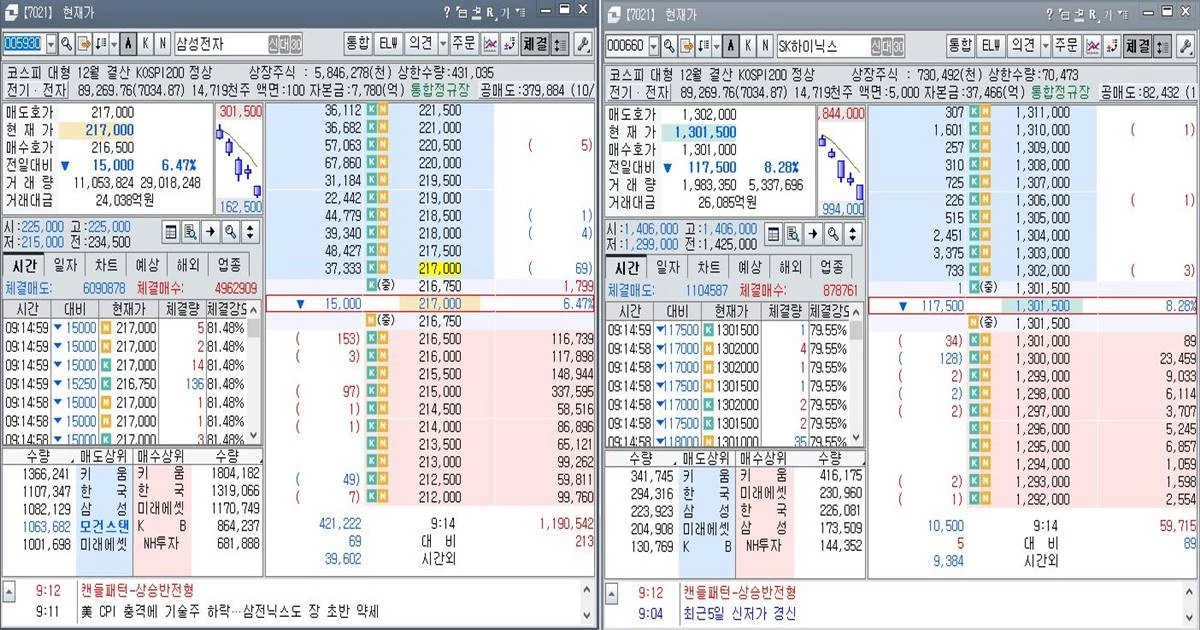Click the 가 font-size icon in the 삼성전자 title bar
Screen dimensions: 1200x630
pyautogui.click(x=506, y=12)
